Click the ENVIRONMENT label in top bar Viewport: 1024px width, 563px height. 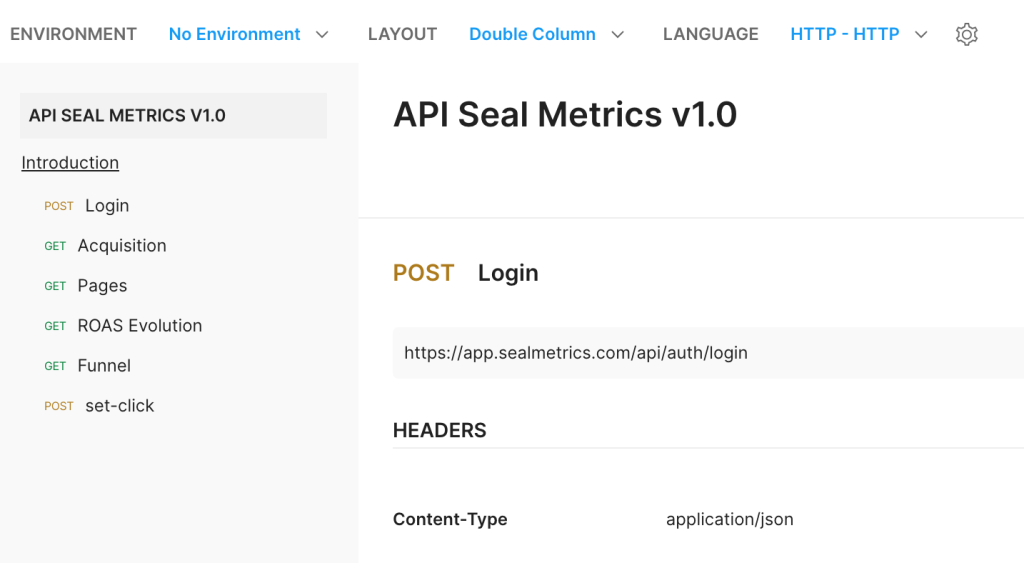(73, 34)
